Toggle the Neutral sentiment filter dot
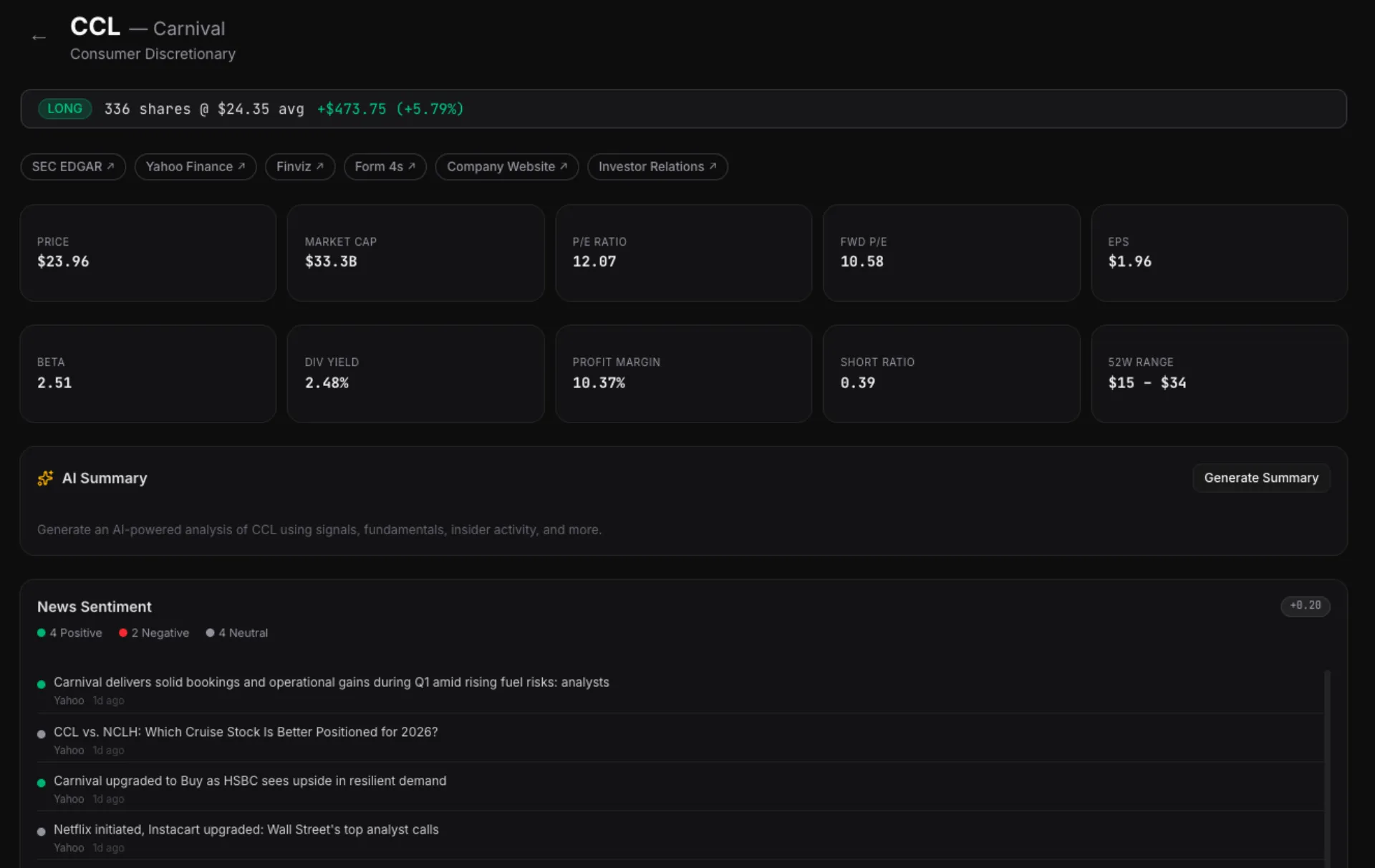 pyautogui.click(x=210, y=632)
